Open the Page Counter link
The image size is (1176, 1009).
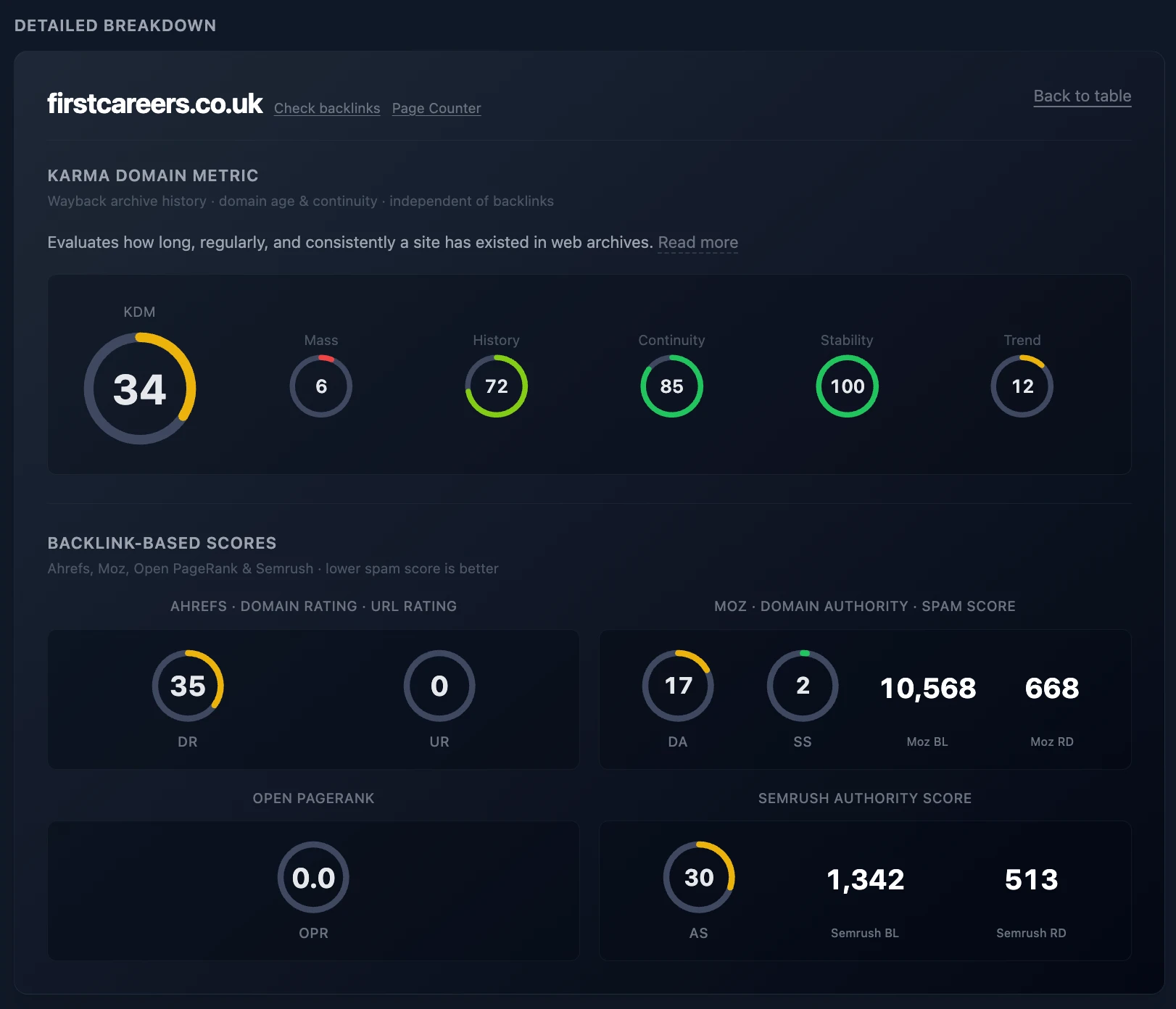[436, 108]
